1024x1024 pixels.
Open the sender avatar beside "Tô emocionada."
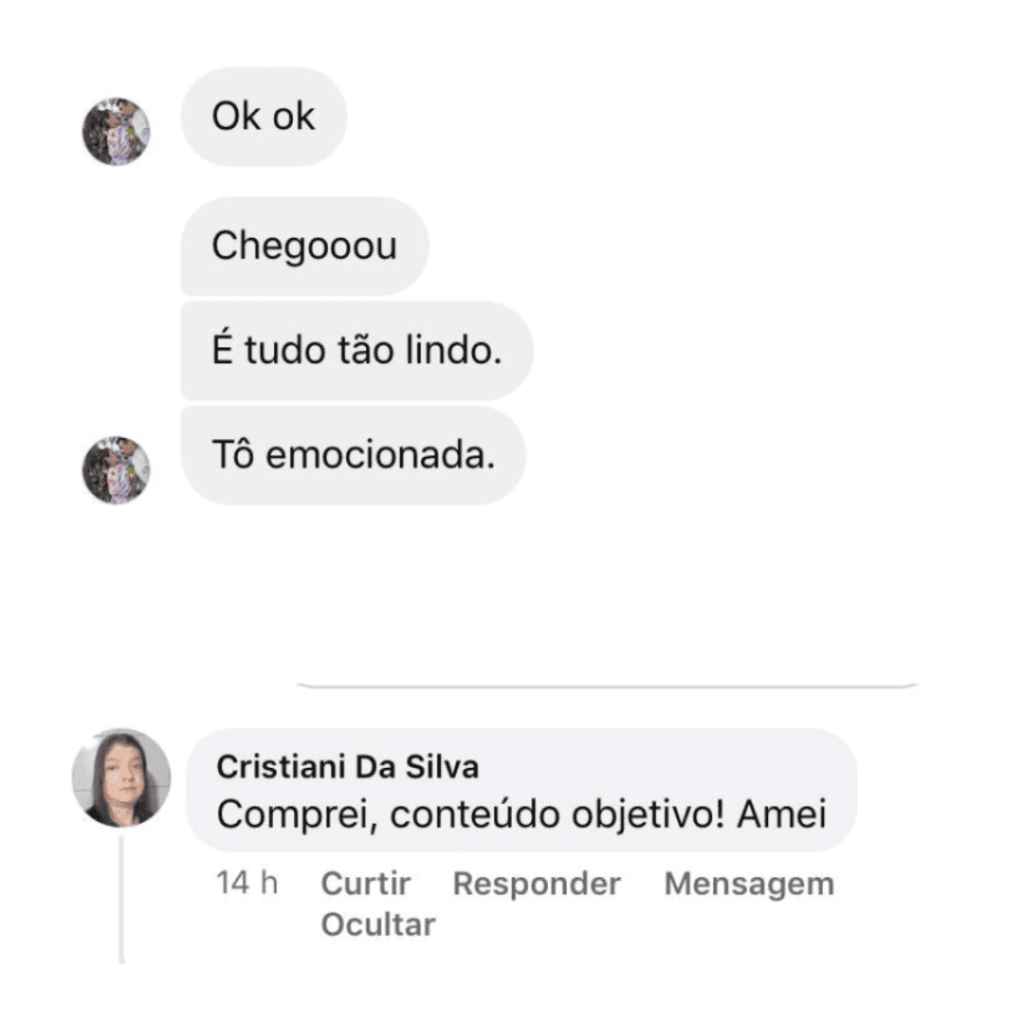116,470
